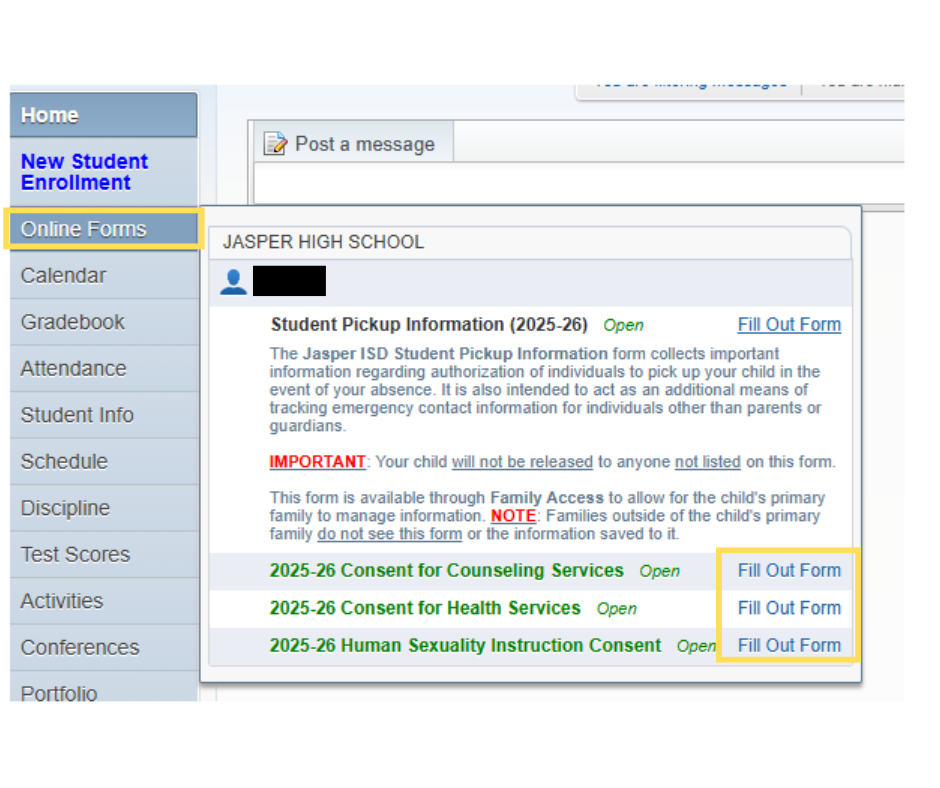The width and height of the screenshot is (940, 788).
Task: Open New Student Enrollment link
Action: click(x=85, y=172)
